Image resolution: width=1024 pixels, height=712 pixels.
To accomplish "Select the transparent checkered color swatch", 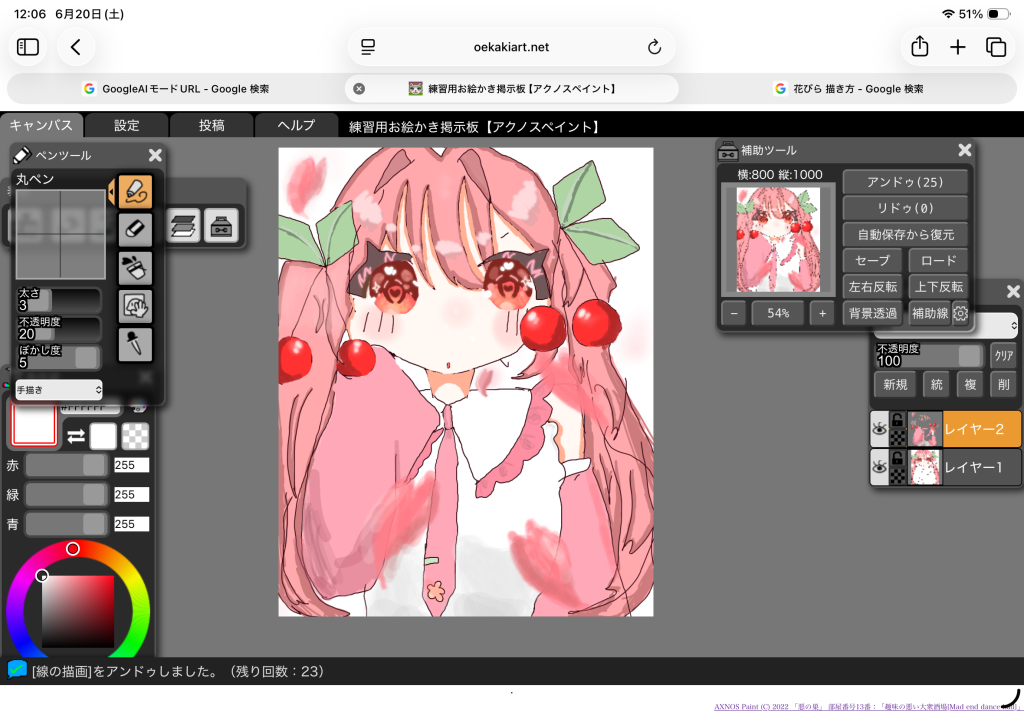I will (135, 436).
